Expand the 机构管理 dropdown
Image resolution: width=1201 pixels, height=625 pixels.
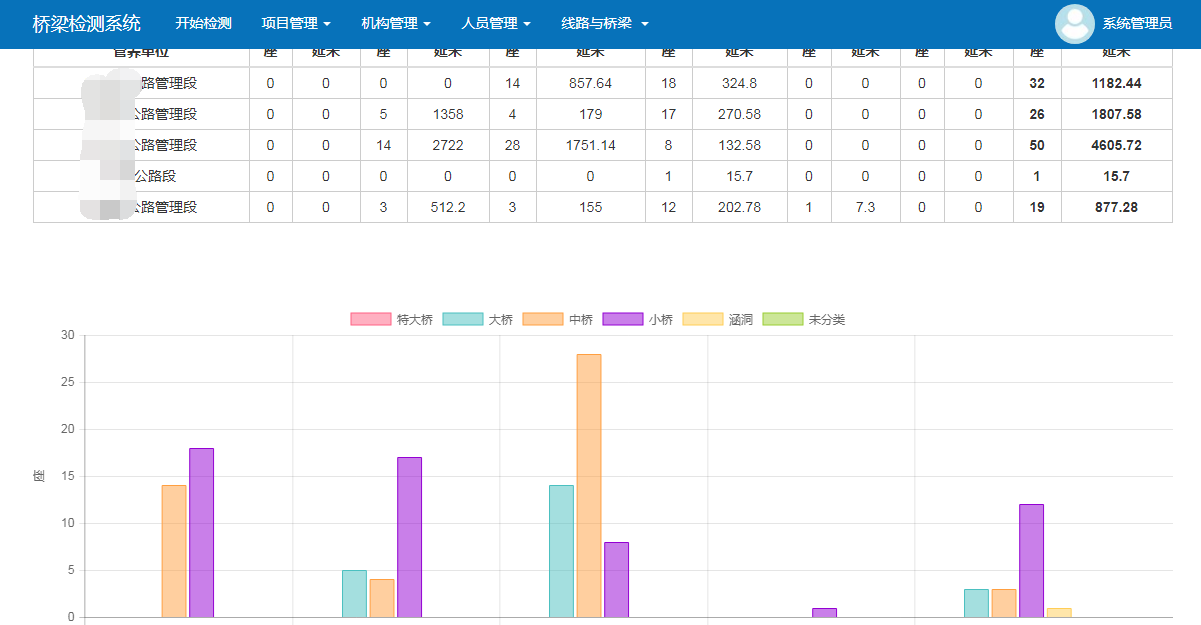[396, 23]
